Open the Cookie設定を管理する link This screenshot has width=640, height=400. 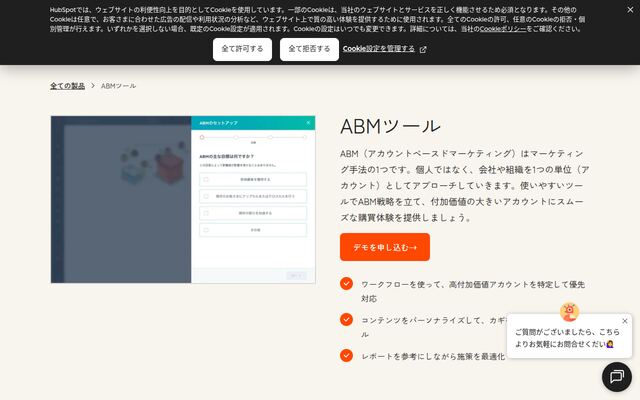[x=378, y=49]
